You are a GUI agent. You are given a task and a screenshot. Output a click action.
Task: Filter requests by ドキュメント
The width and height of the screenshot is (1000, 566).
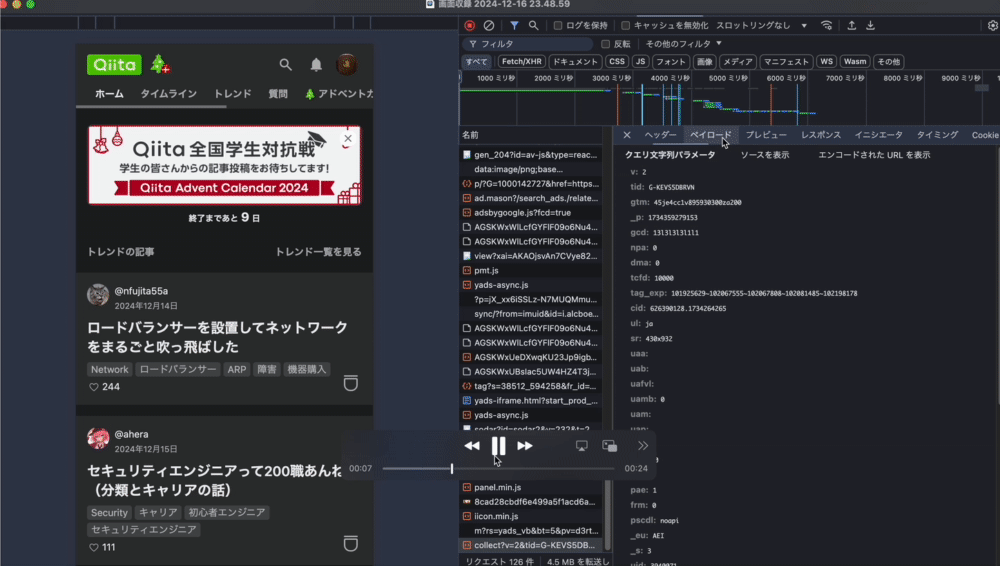pyautogui.click(x=575, y=62)
